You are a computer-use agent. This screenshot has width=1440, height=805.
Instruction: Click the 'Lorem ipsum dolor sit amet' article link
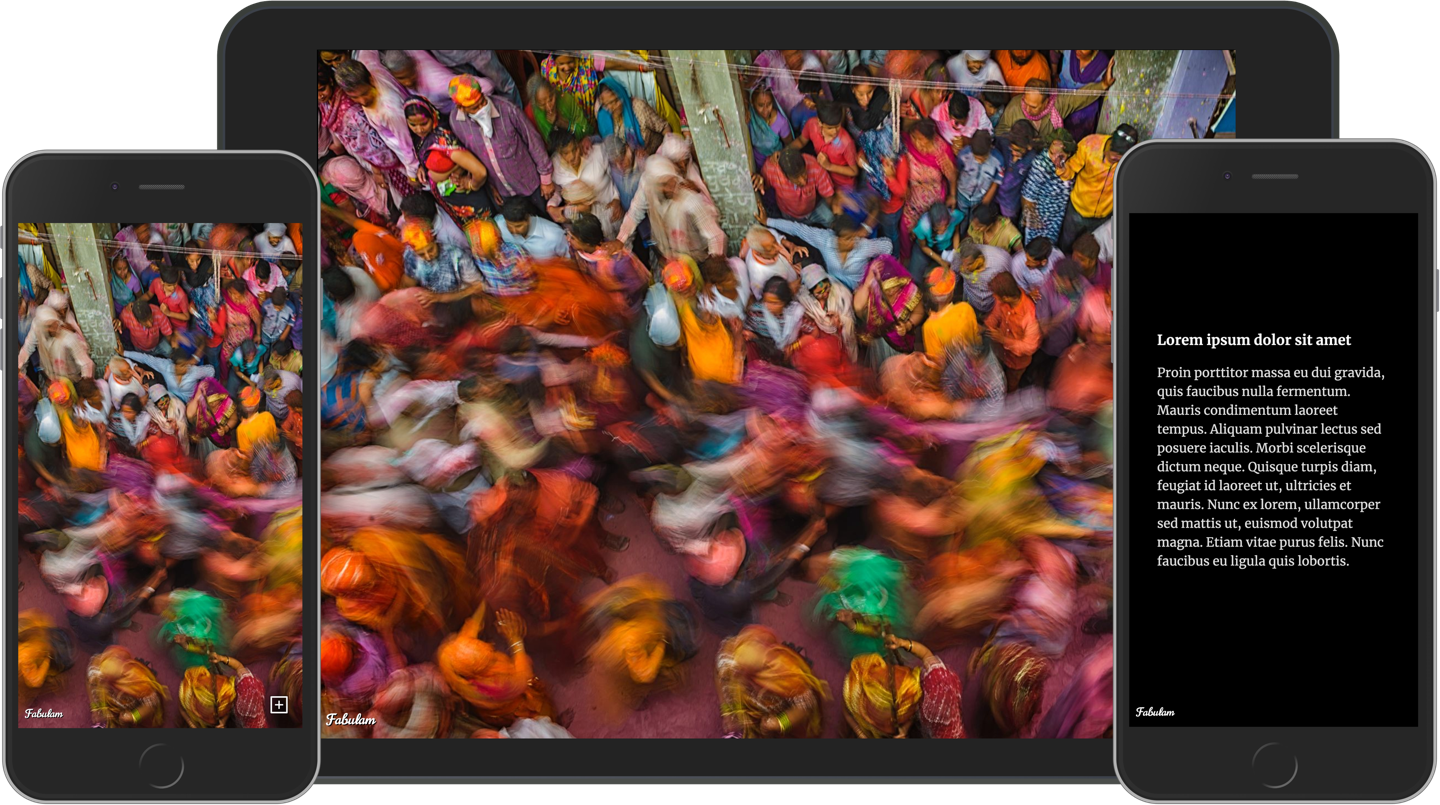point(1253,340)
